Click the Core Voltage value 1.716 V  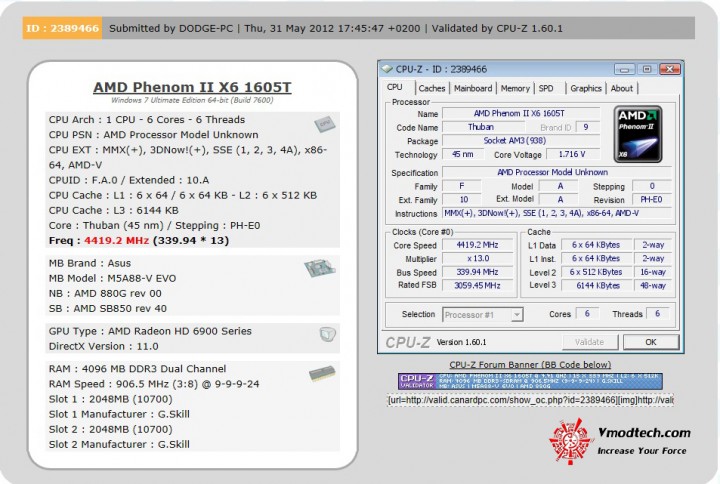(x=572, y=154)
